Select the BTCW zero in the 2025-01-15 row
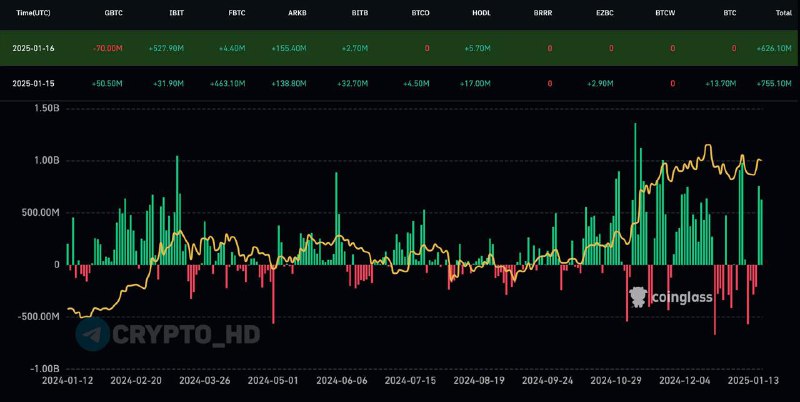 click(672, 84)
